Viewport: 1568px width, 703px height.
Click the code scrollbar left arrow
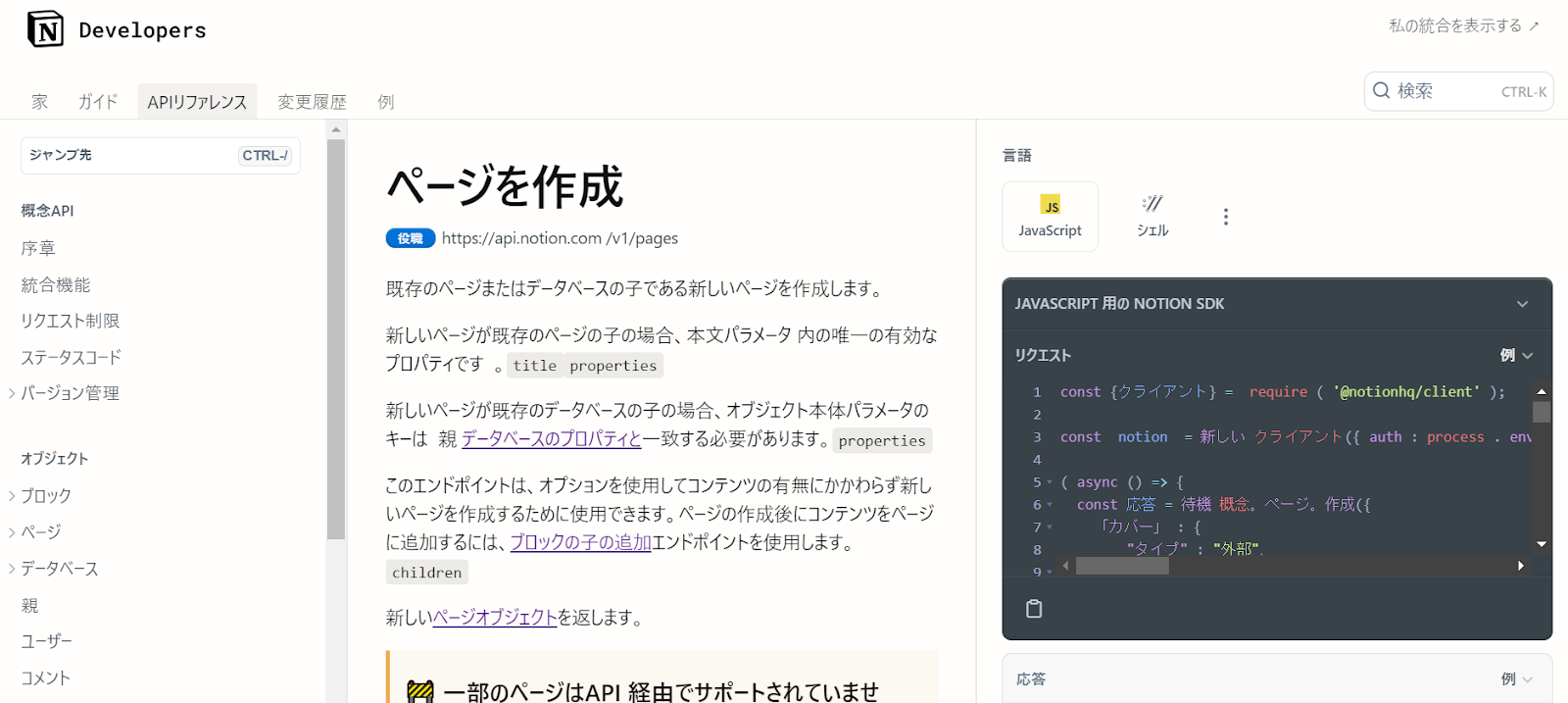1065,566
